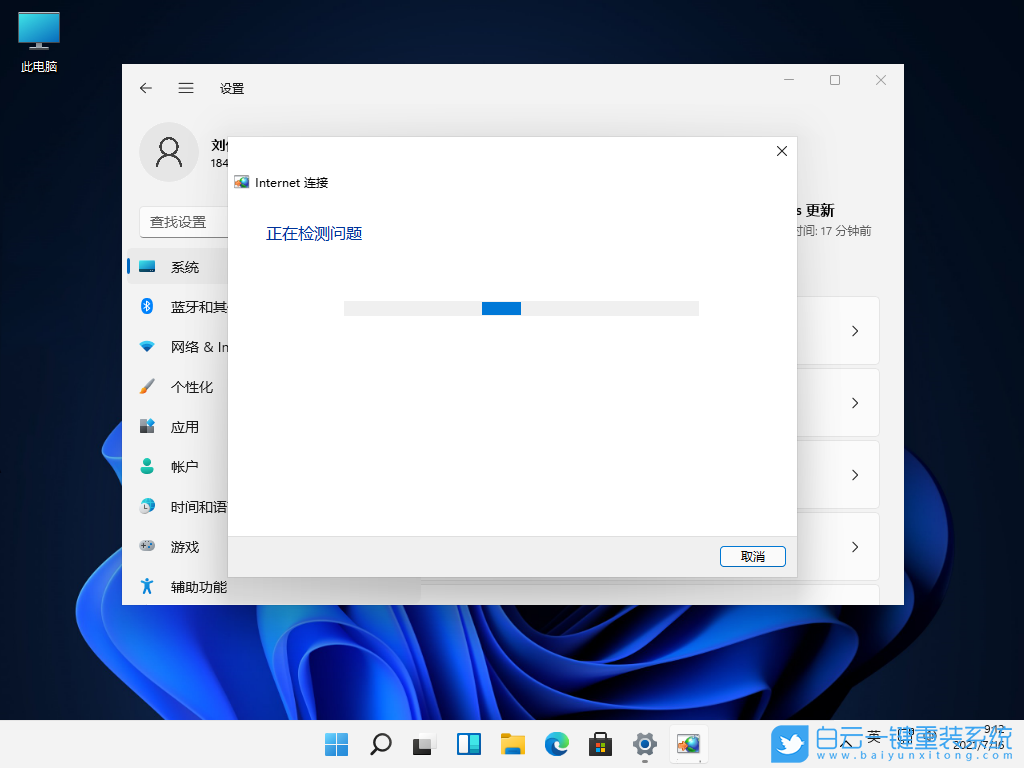Select the Internet 连接 troubleshooter taskbar icon
The width and height of the screenshot is (1024, 768).
point(688,744)
